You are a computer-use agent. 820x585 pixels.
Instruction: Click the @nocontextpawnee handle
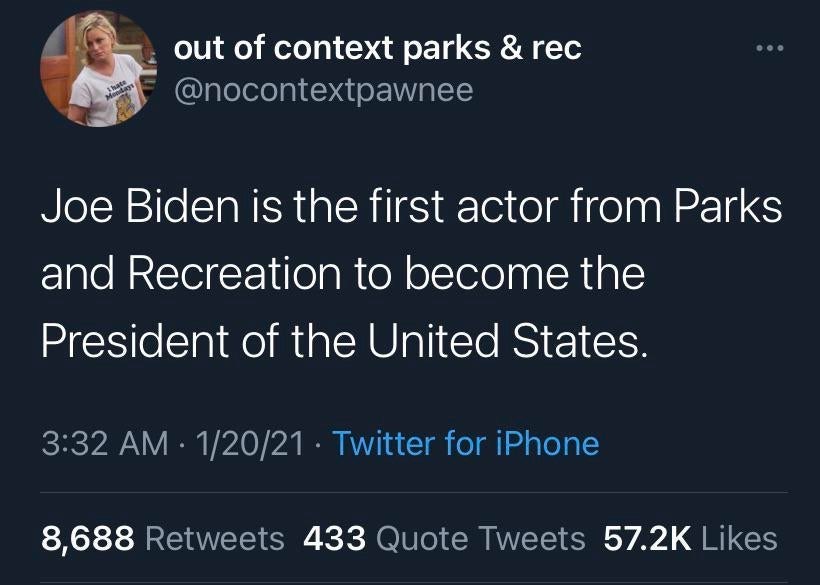323,91
